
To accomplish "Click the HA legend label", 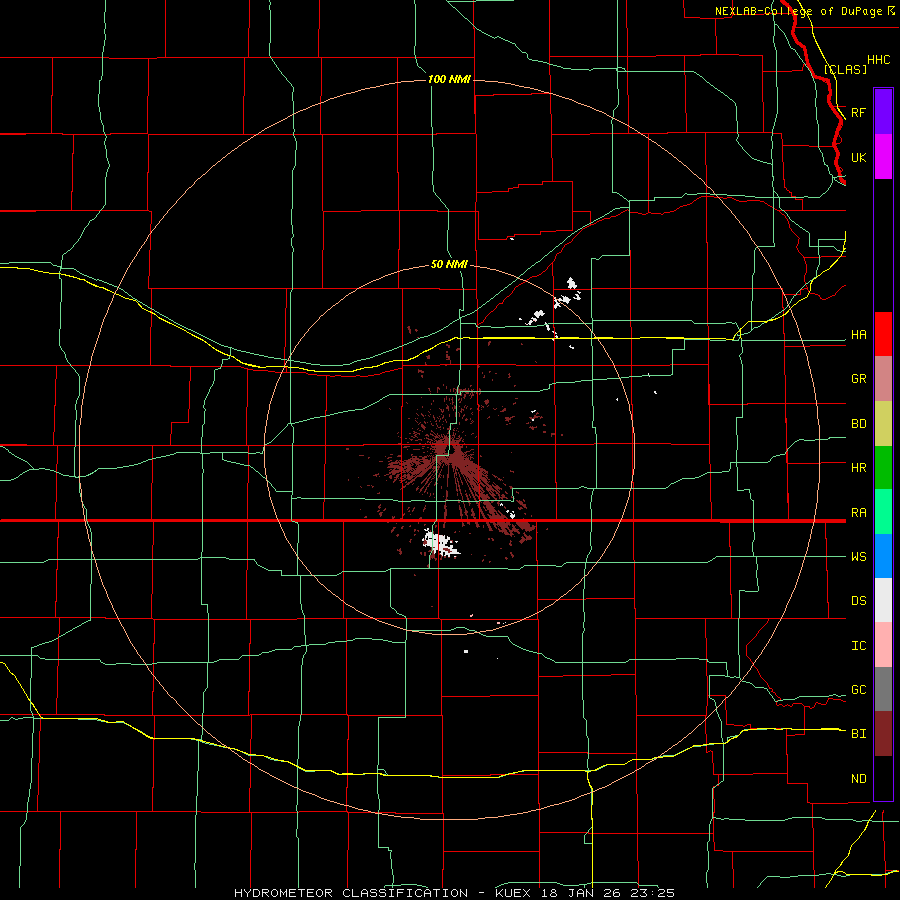I will click(x=858, y=334).
